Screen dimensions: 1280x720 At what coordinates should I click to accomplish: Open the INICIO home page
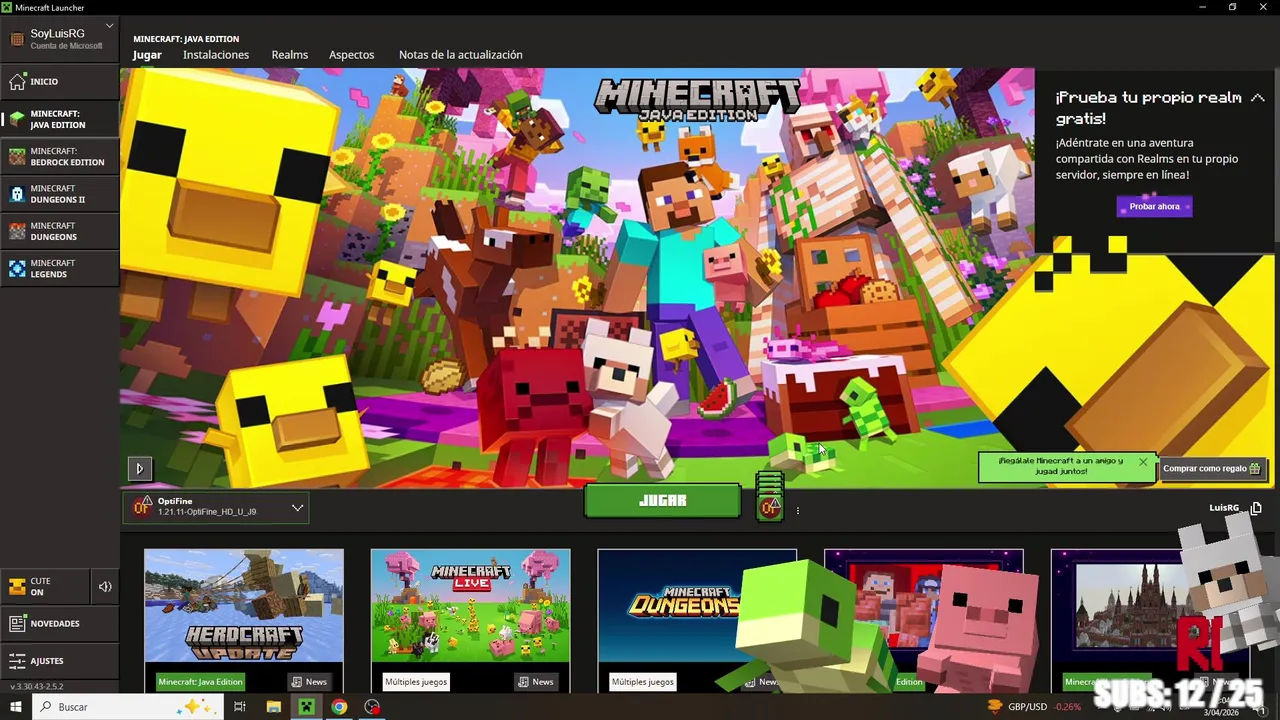pyautogui.click(x=60, y=82)
